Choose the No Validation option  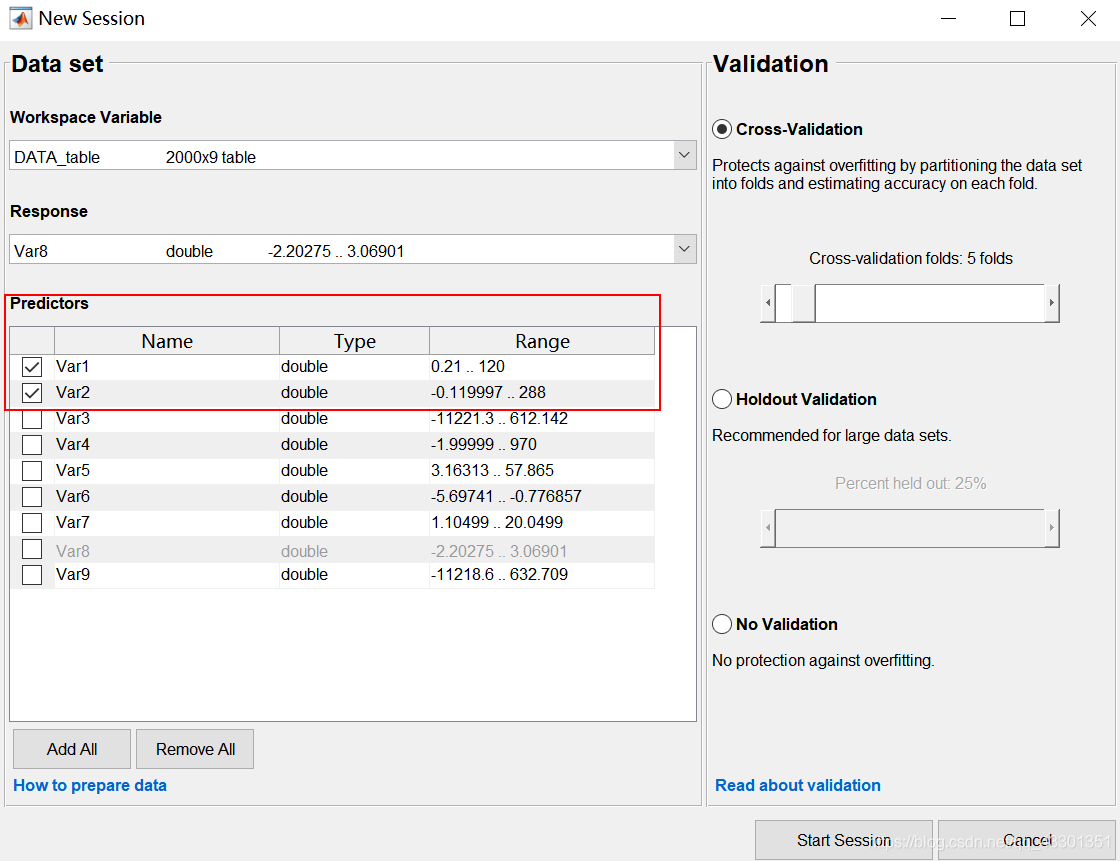[722, 625]
